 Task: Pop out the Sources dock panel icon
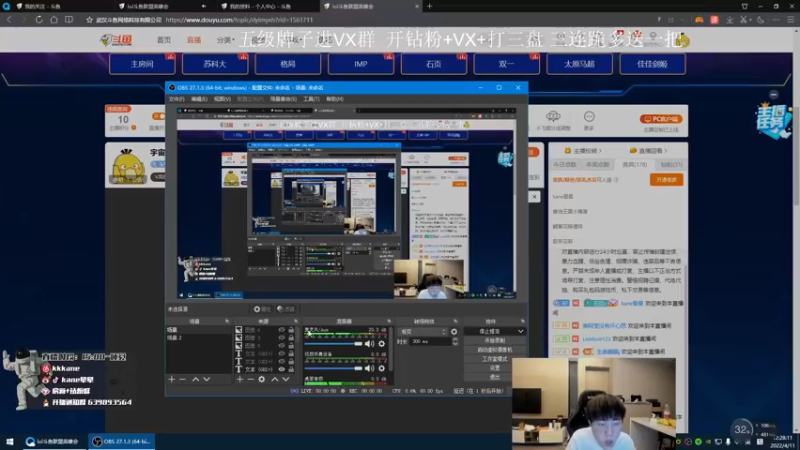(296, 321)
